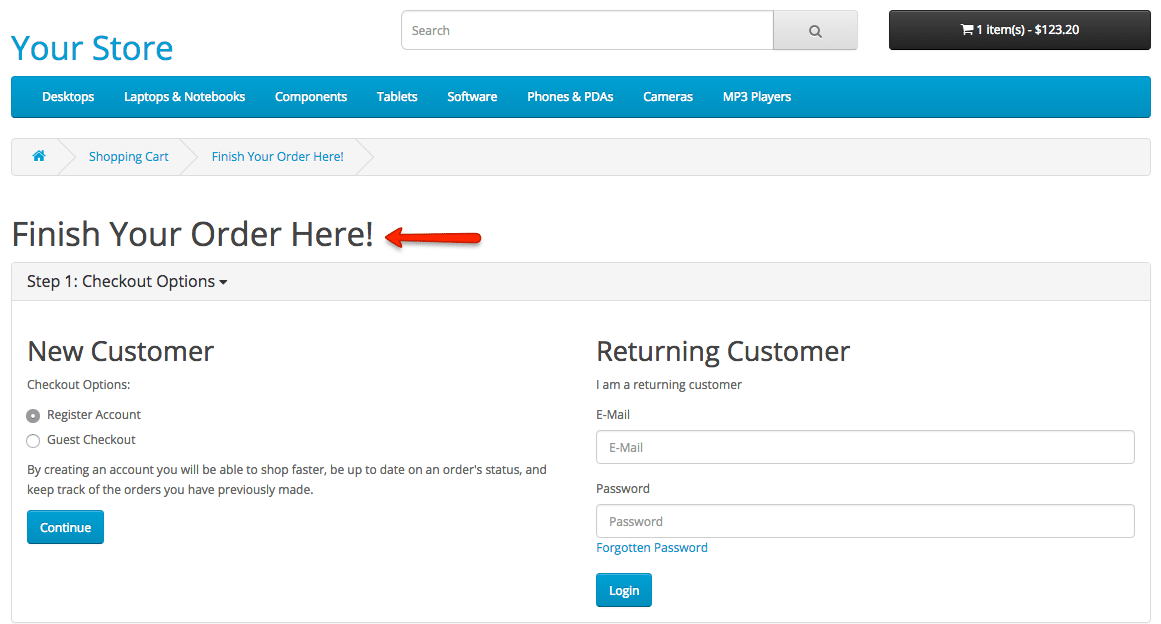
Task: Click the home icon in breadcrumb
Action: click(x=39, y=155)
